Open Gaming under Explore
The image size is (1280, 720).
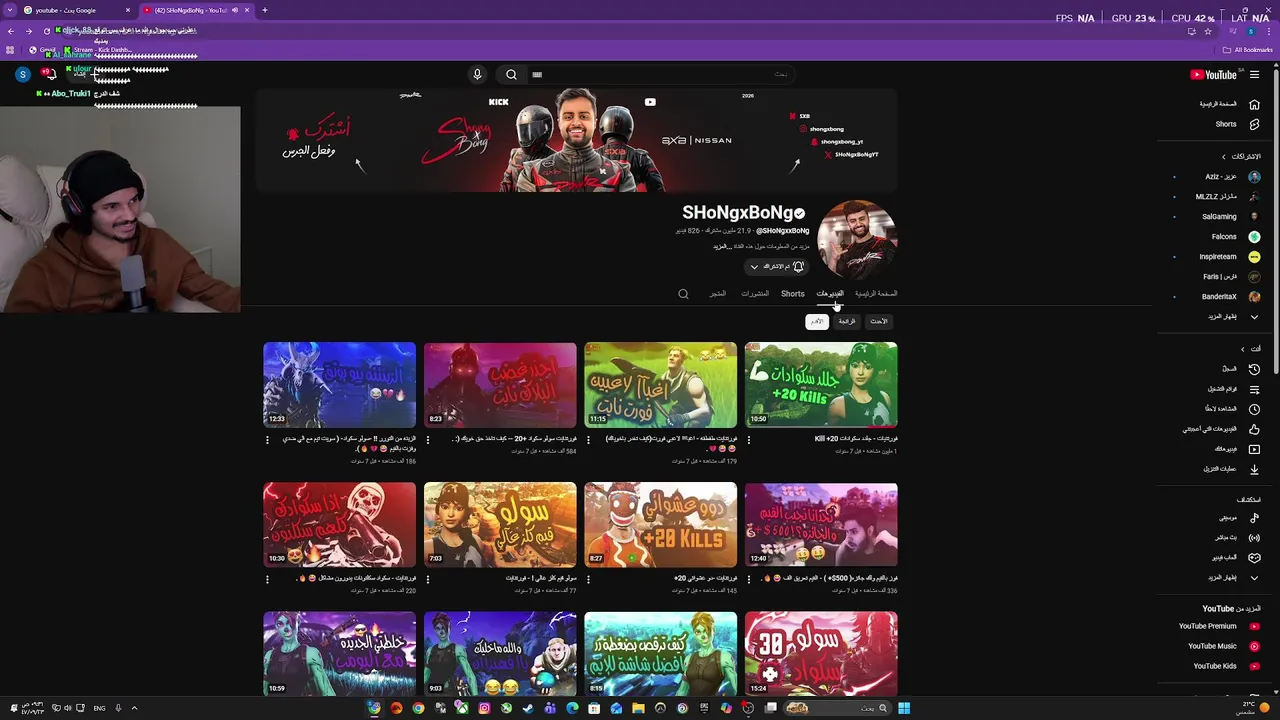(1228, 557)
